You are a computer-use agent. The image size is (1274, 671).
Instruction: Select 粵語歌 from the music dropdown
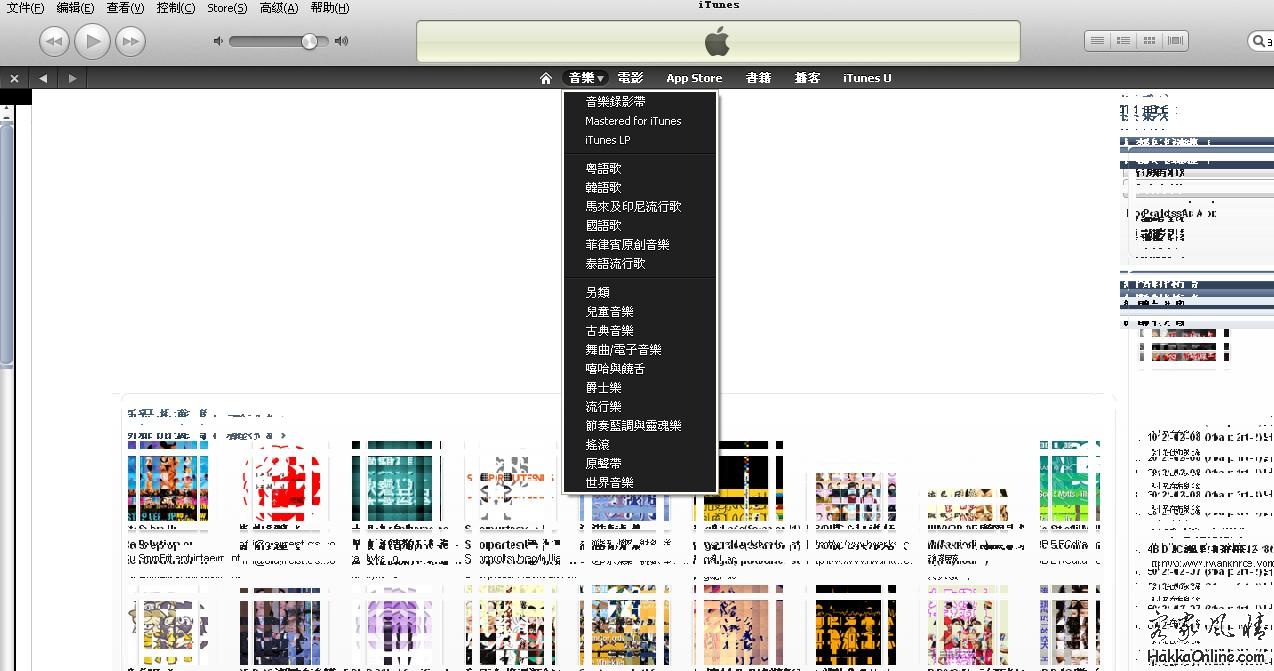[603, 168]
